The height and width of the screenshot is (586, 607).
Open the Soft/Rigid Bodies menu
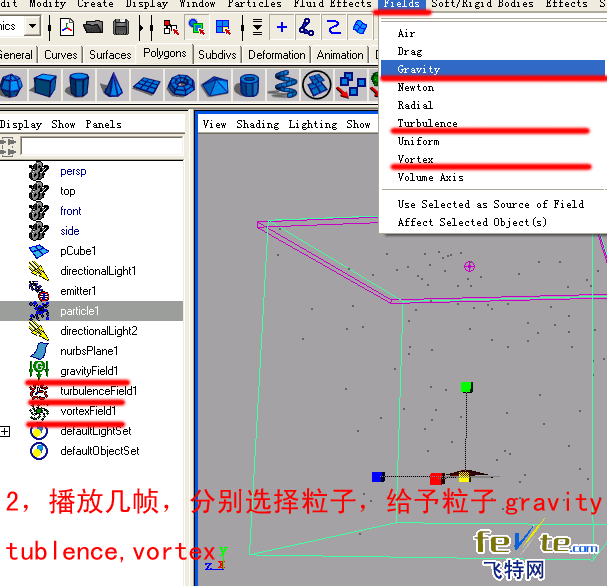(482, 4)
